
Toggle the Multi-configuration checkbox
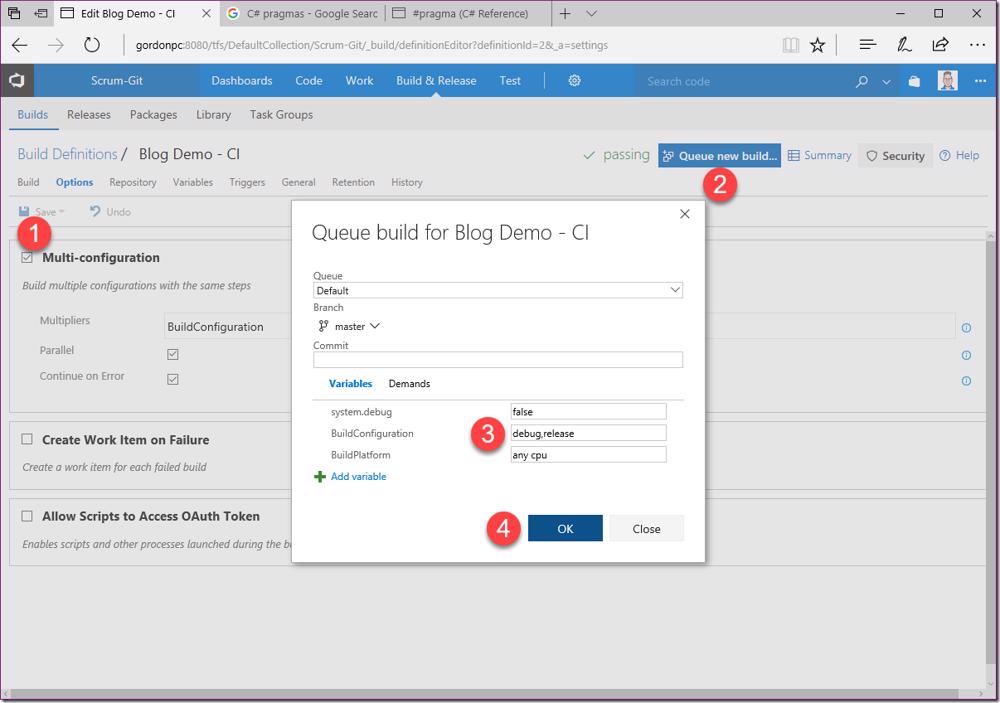click(x=27, y=257)
